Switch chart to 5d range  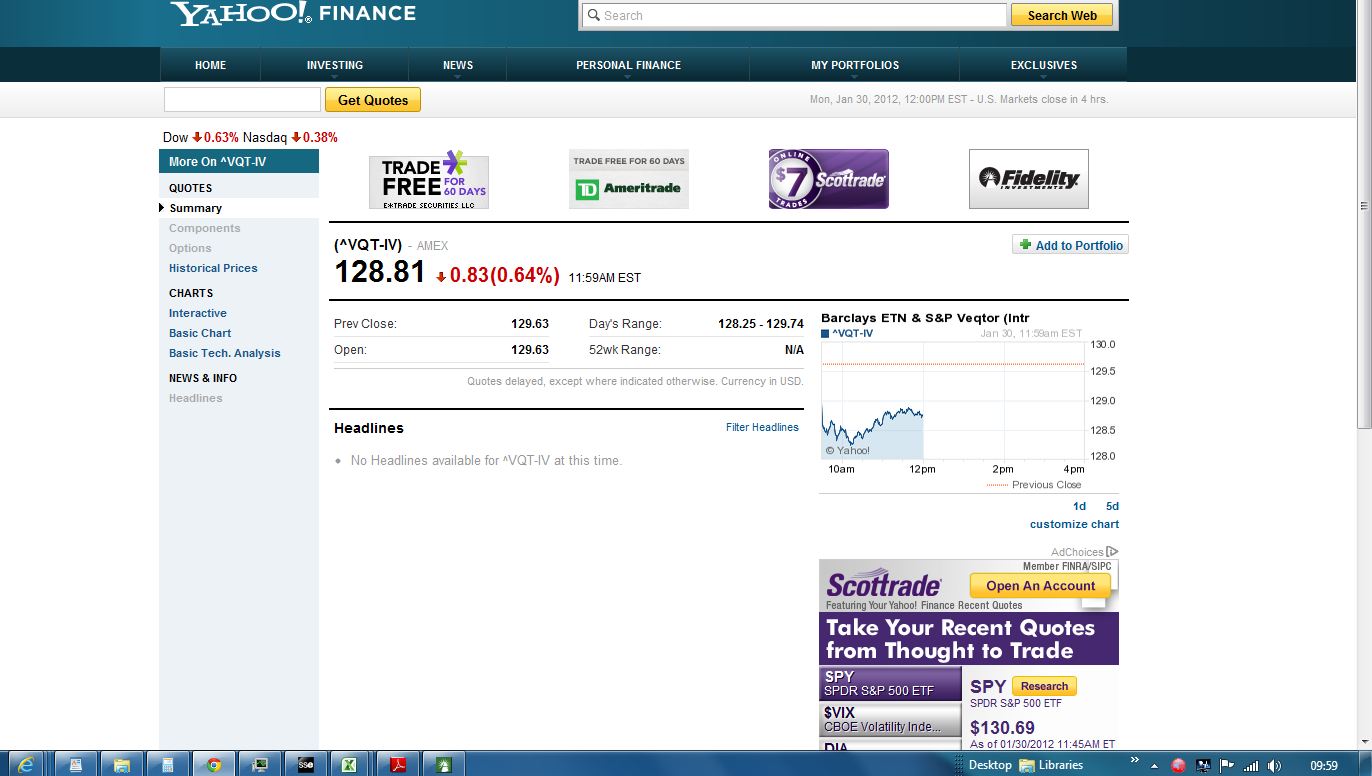[1112, 506]
